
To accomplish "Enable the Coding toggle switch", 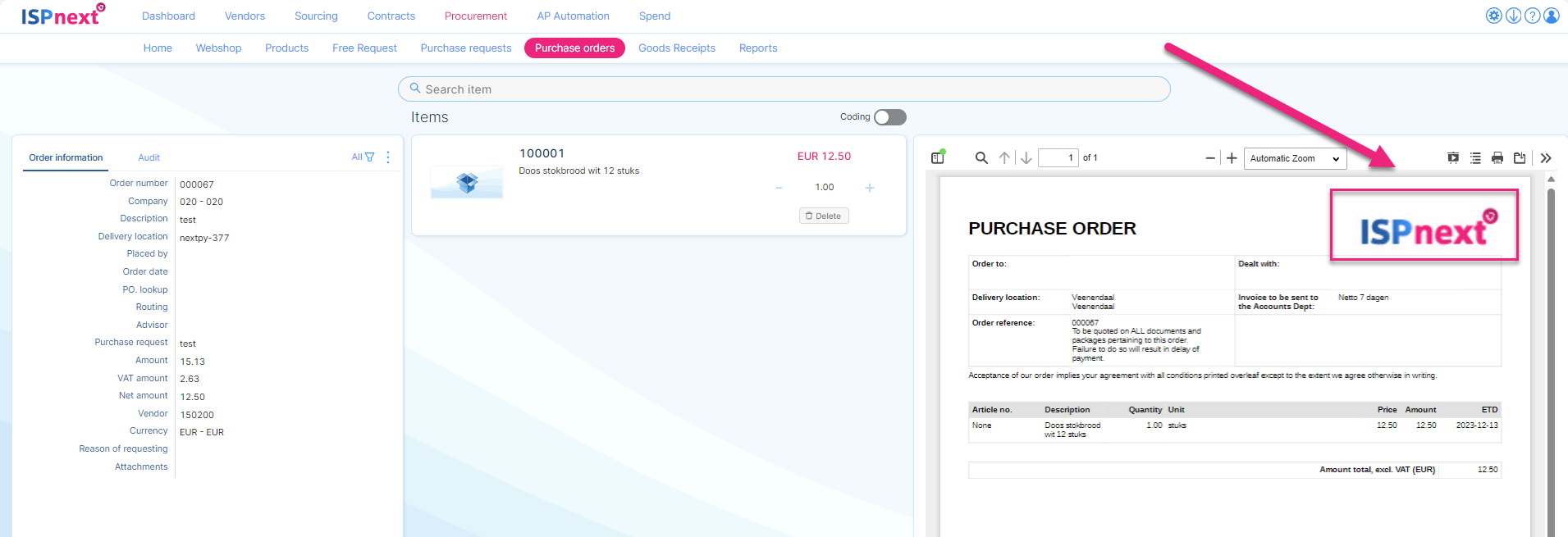I will pyautogui.click(x=889, y=117).
